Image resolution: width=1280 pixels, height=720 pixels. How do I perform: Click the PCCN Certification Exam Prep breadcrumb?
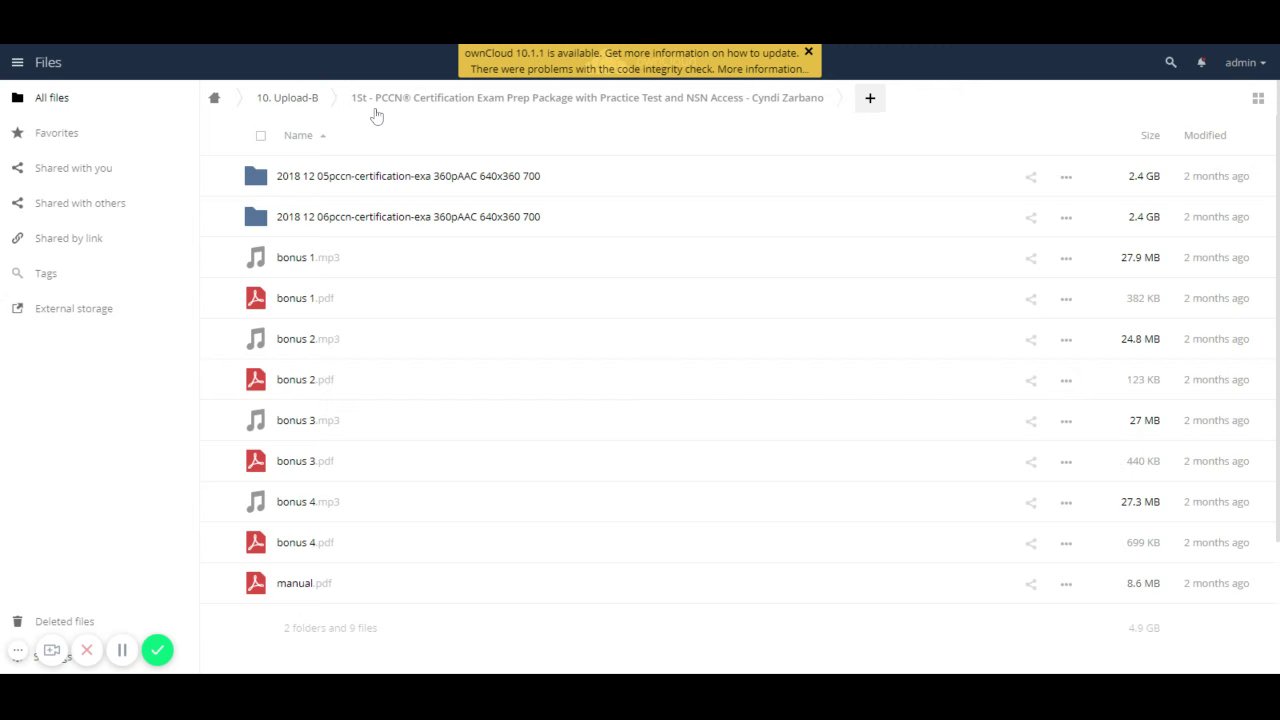587,98
